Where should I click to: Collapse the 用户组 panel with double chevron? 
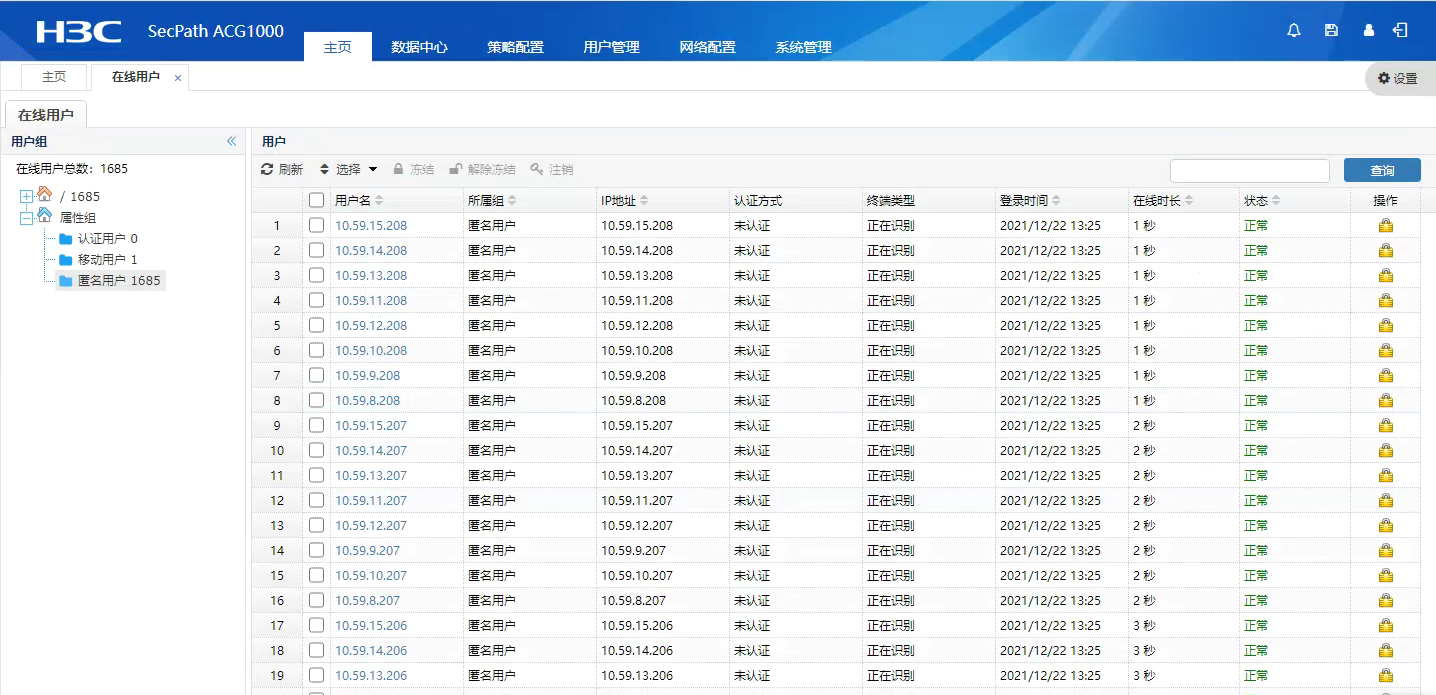tap(232, 142)
